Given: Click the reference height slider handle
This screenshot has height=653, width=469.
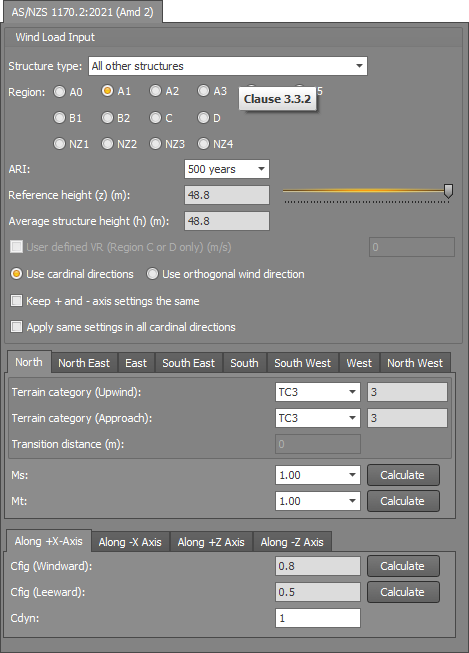Looking at the screenshot, I should point(448,191).
